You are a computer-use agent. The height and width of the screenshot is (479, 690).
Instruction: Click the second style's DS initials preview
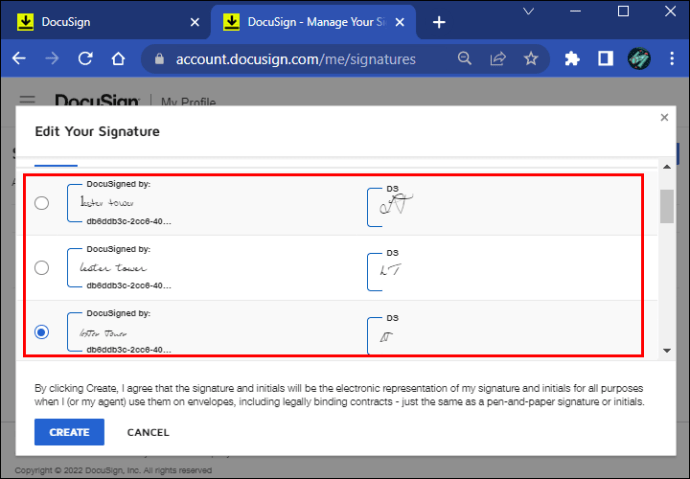[x=385, y=270]
